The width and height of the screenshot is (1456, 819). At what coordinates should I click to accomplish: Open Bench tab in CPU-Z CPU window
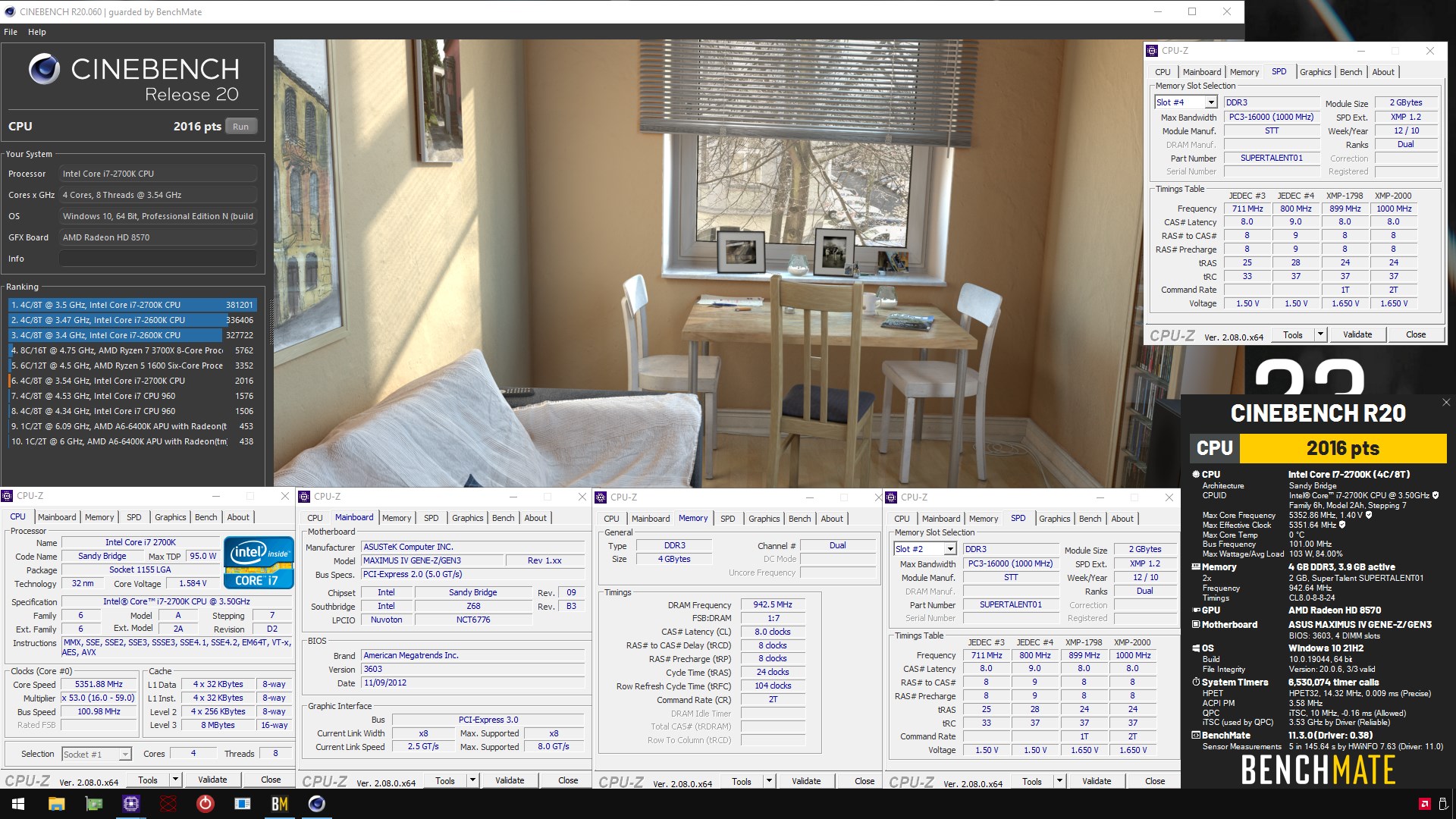206,517
